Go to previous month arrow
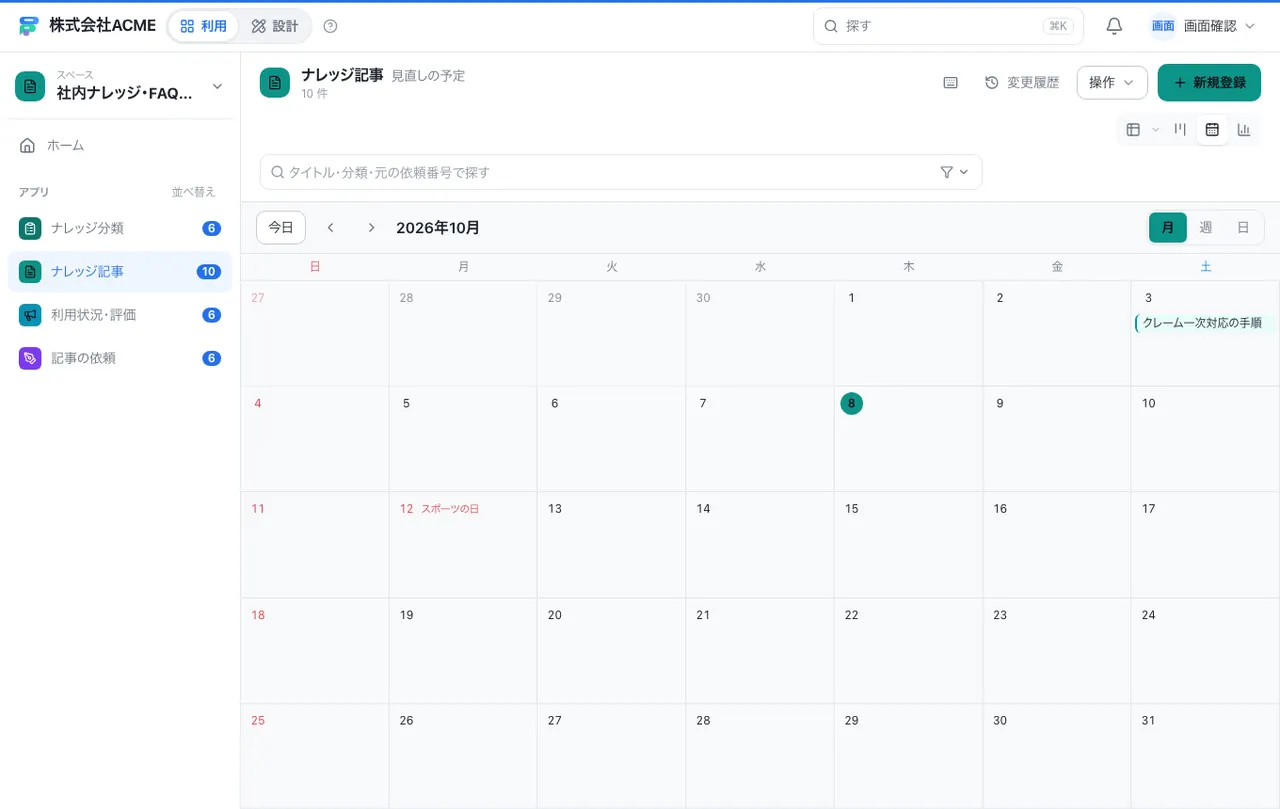The width and height of the screenshot is (1280, 809). click(x=331, y=228)
